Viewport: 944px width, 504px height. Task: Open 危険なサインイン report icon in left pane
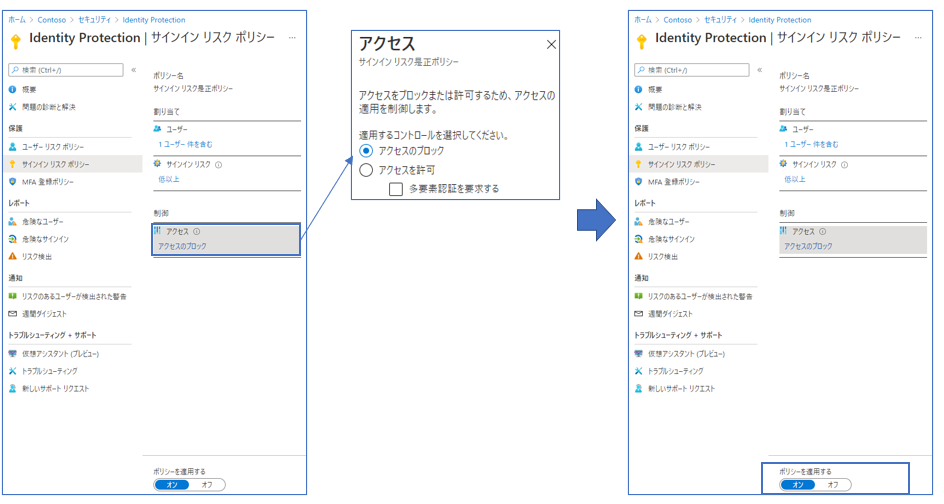click(x=13, y=239)
